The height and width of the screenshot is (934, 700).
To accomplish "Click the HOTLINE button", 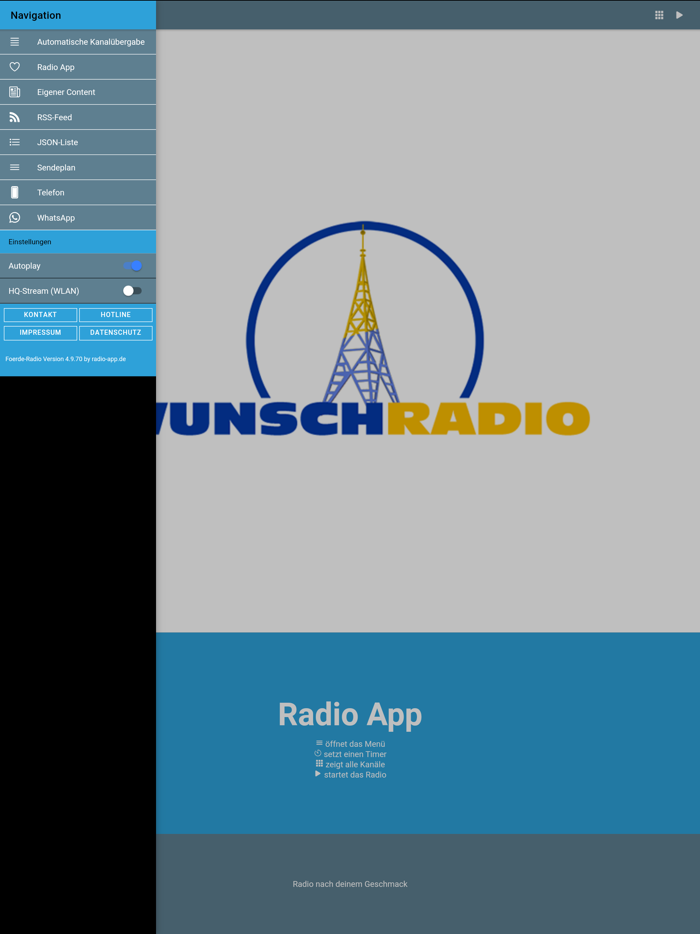I will (x=116, y=315).
